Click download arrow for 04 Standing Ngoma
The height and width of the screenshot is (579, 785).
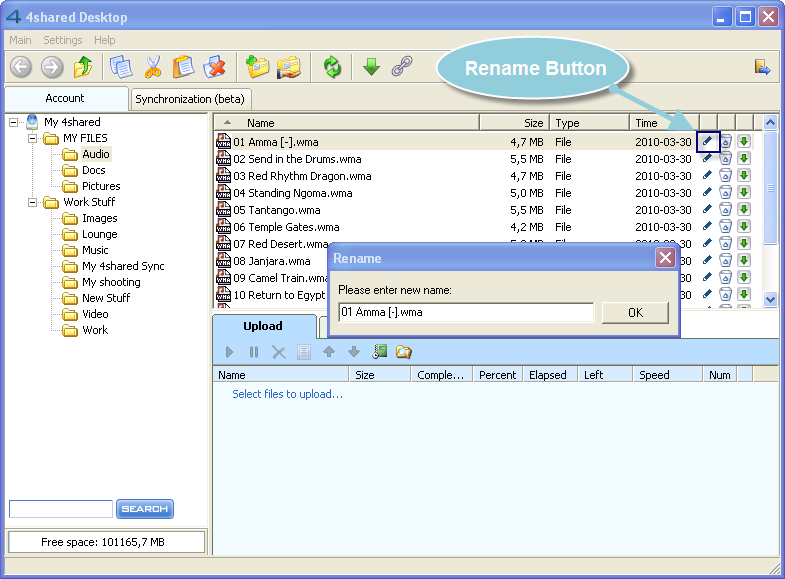pyautogui.click(x=744, y=193)
